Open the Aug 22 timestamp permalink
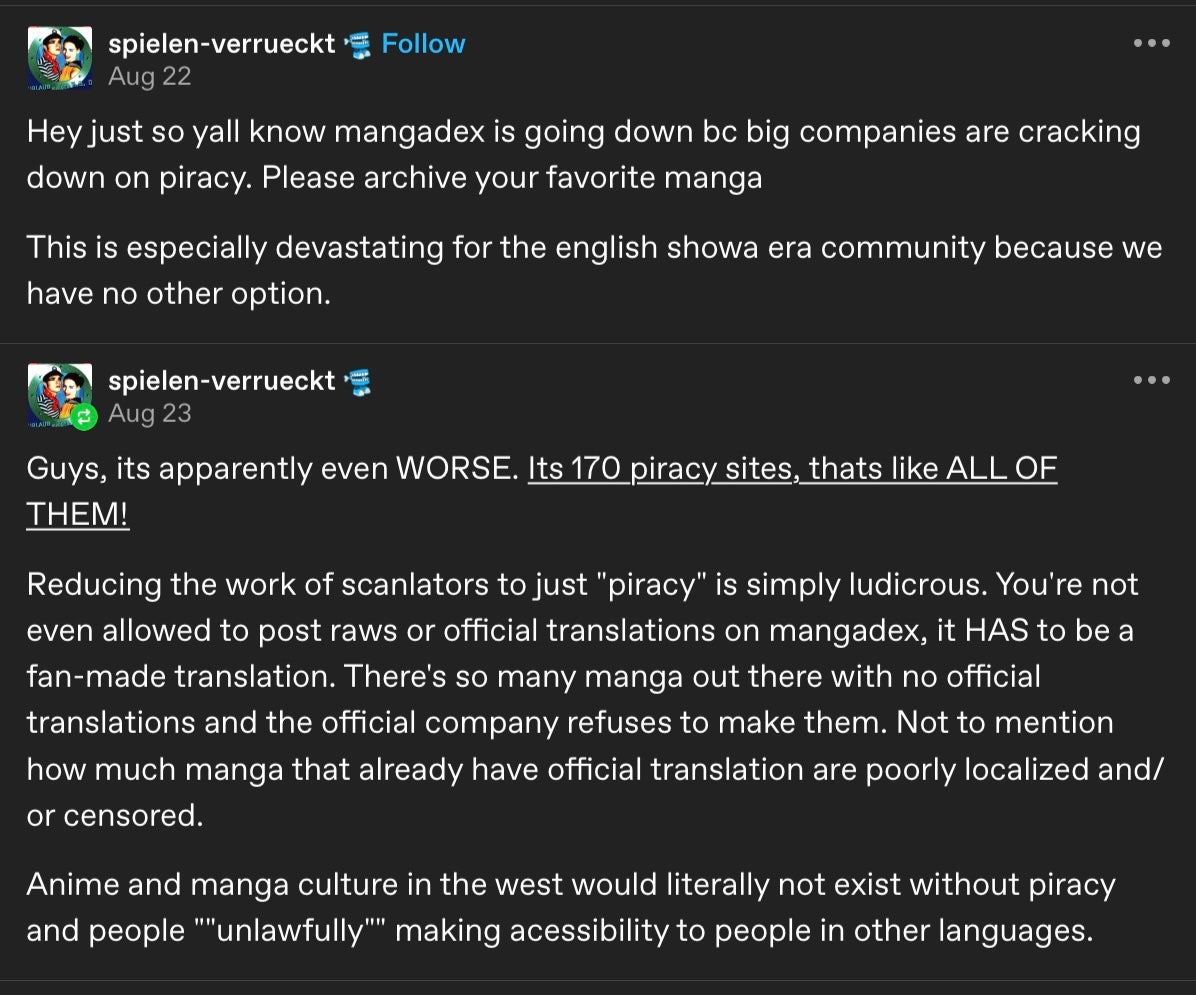Image resolution: width=1196 pixels, height=995 pixels. (149, 76)
